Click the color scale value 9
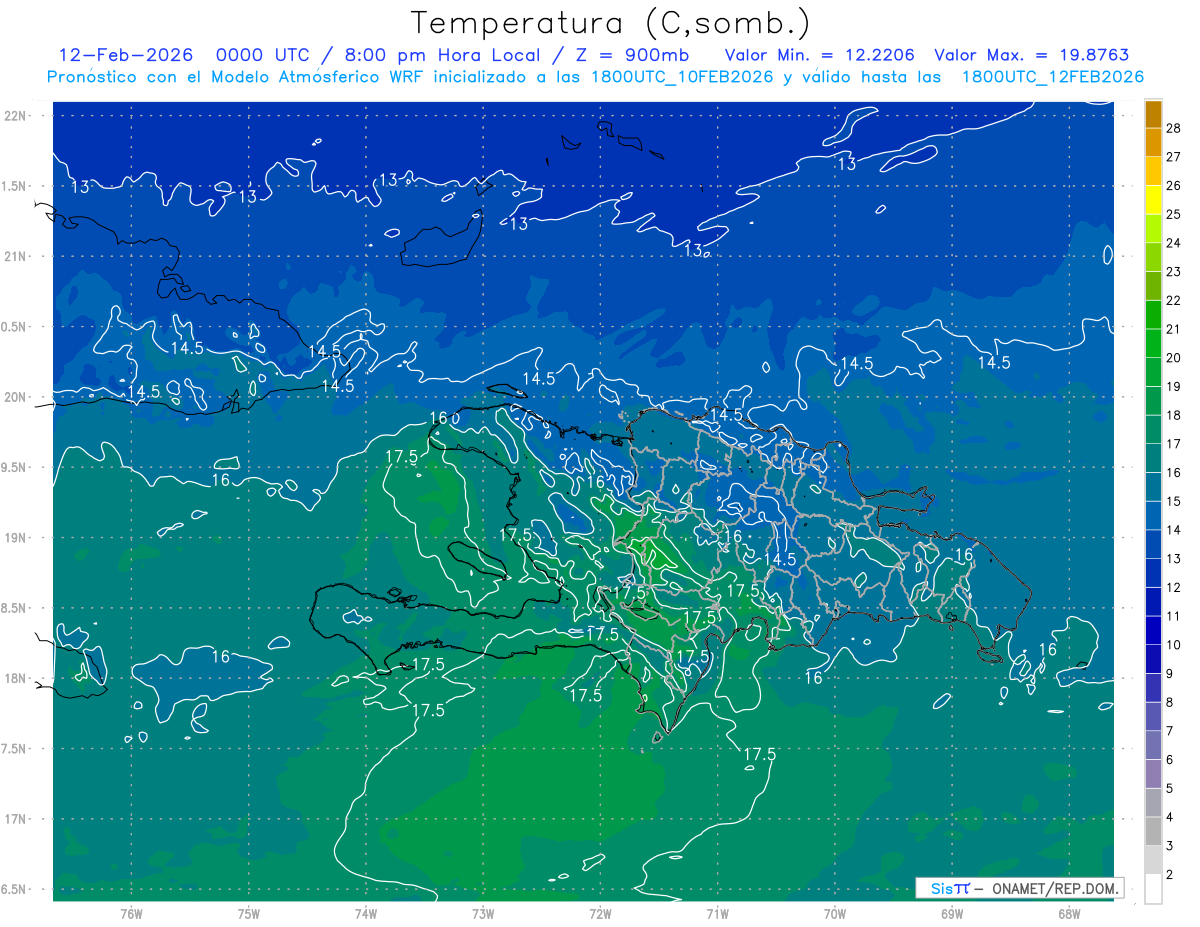1200x927 pixels. [x=1170, y=674]
